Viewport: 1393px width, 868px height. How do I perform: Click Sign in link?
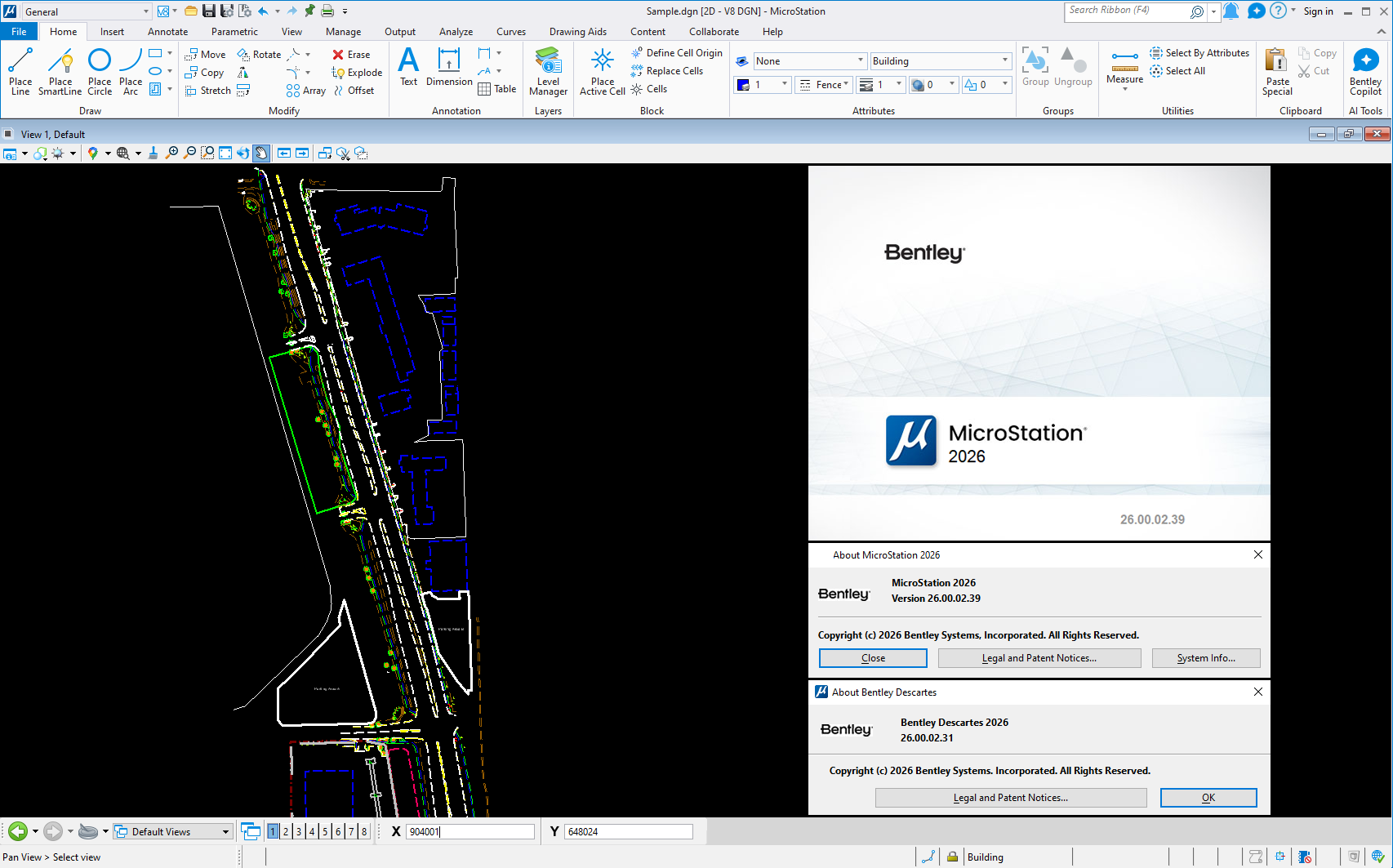[x=1318, y=11]
